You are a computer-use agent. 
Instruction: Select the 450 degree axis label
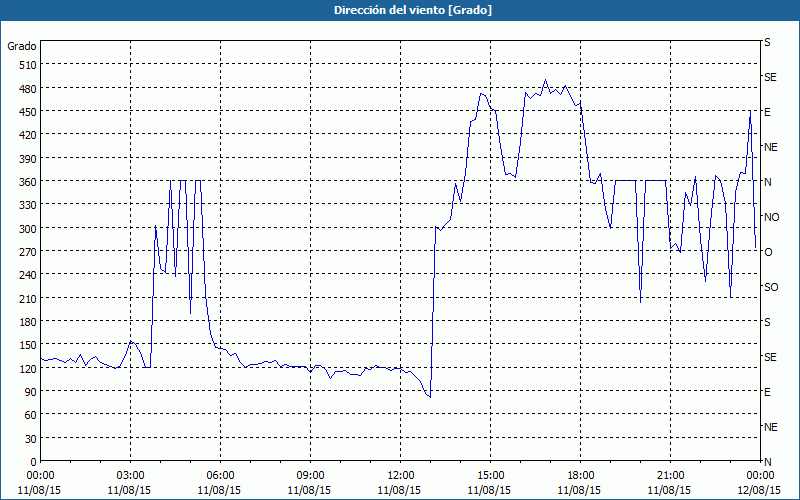click(29, 112)
